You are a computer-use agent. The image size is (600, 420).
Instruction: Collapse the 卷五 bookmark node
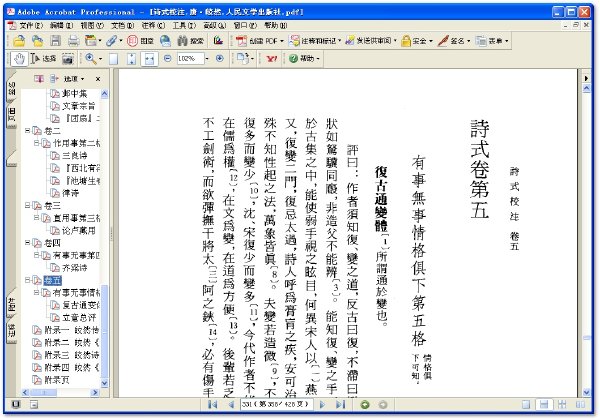[27, 280]
